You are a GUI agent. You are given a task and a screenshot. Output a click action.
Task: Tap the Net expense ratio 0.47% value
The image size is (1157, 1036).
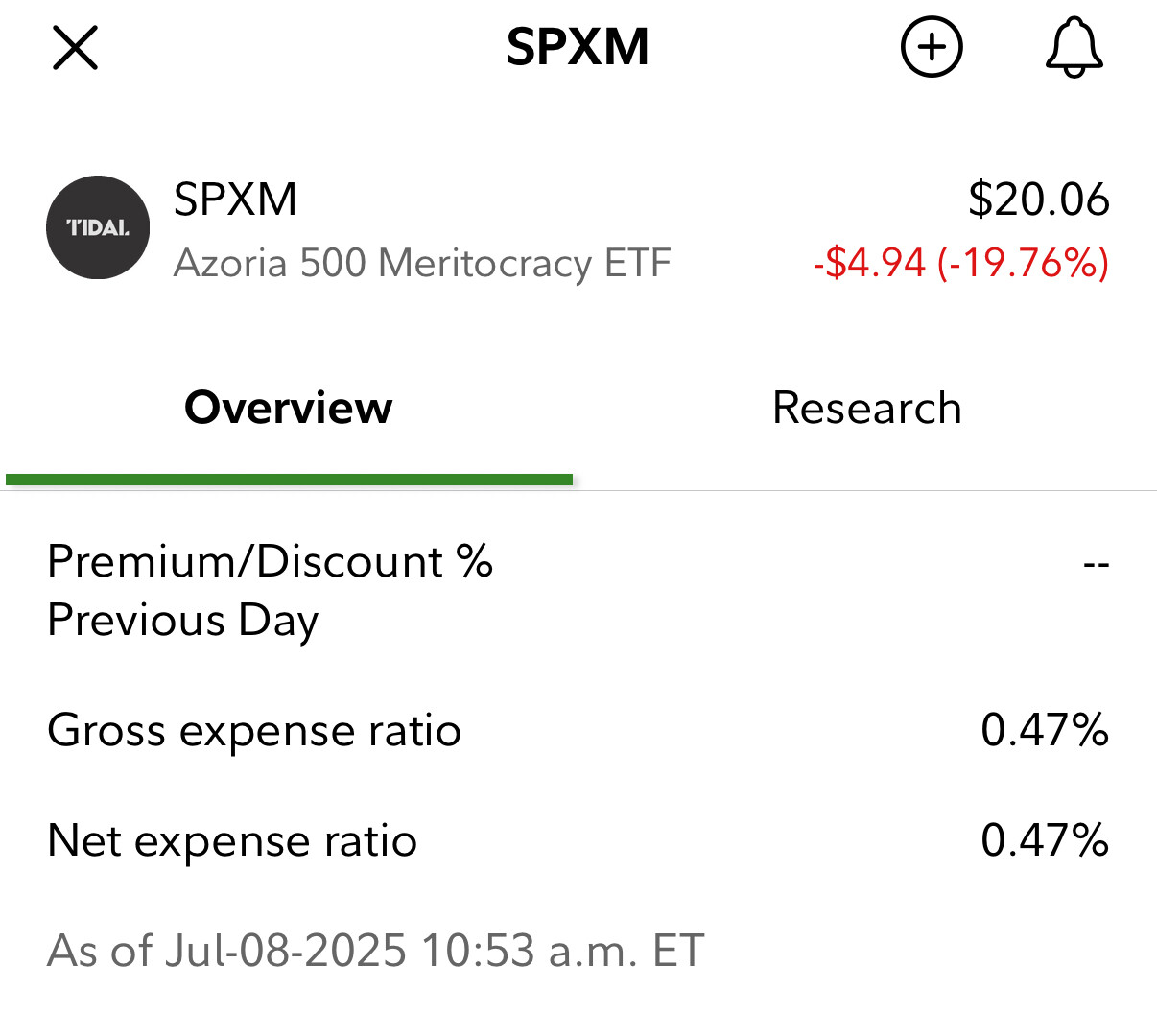point(1045,840)
